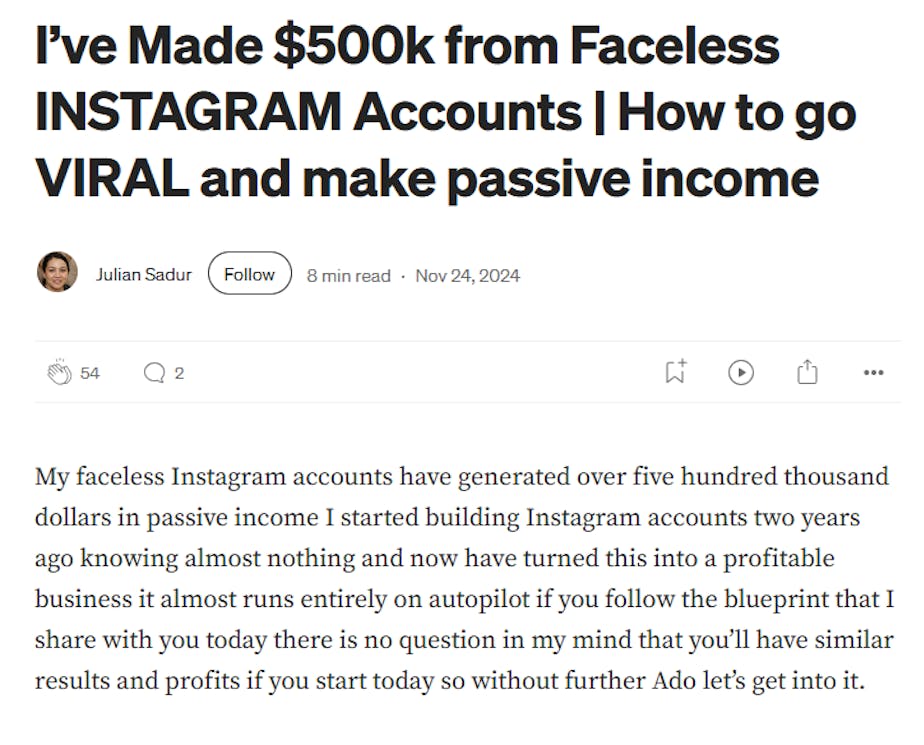
Task: Click the 8 min read label
Action: 348,275
